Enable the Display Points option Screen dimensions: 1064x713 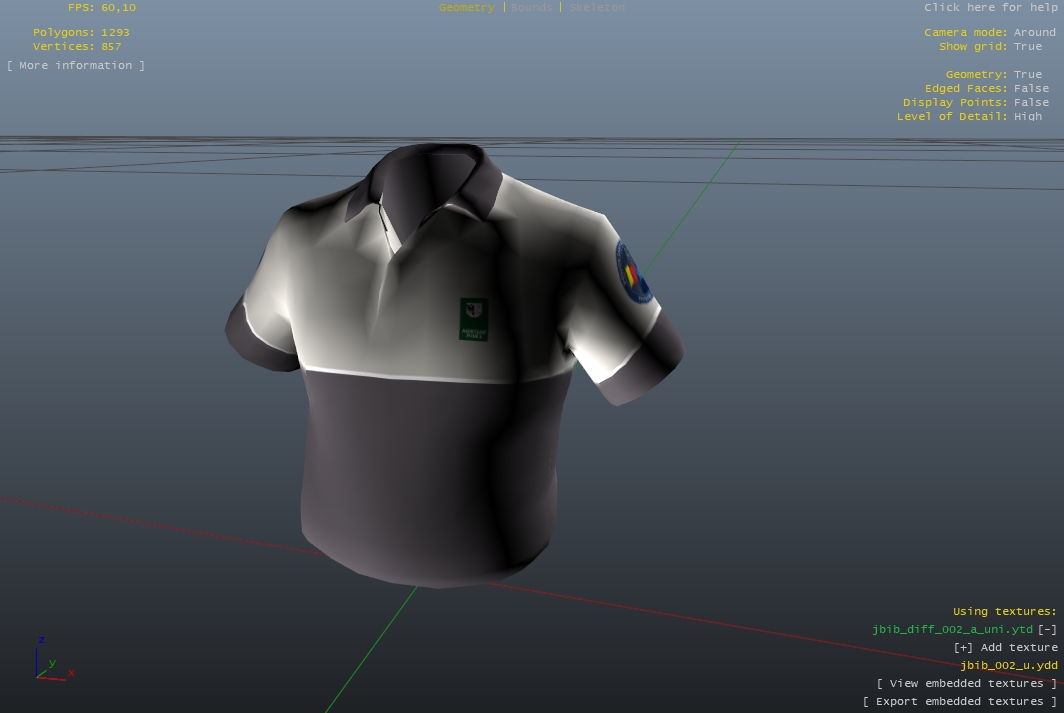(1031, 103)
